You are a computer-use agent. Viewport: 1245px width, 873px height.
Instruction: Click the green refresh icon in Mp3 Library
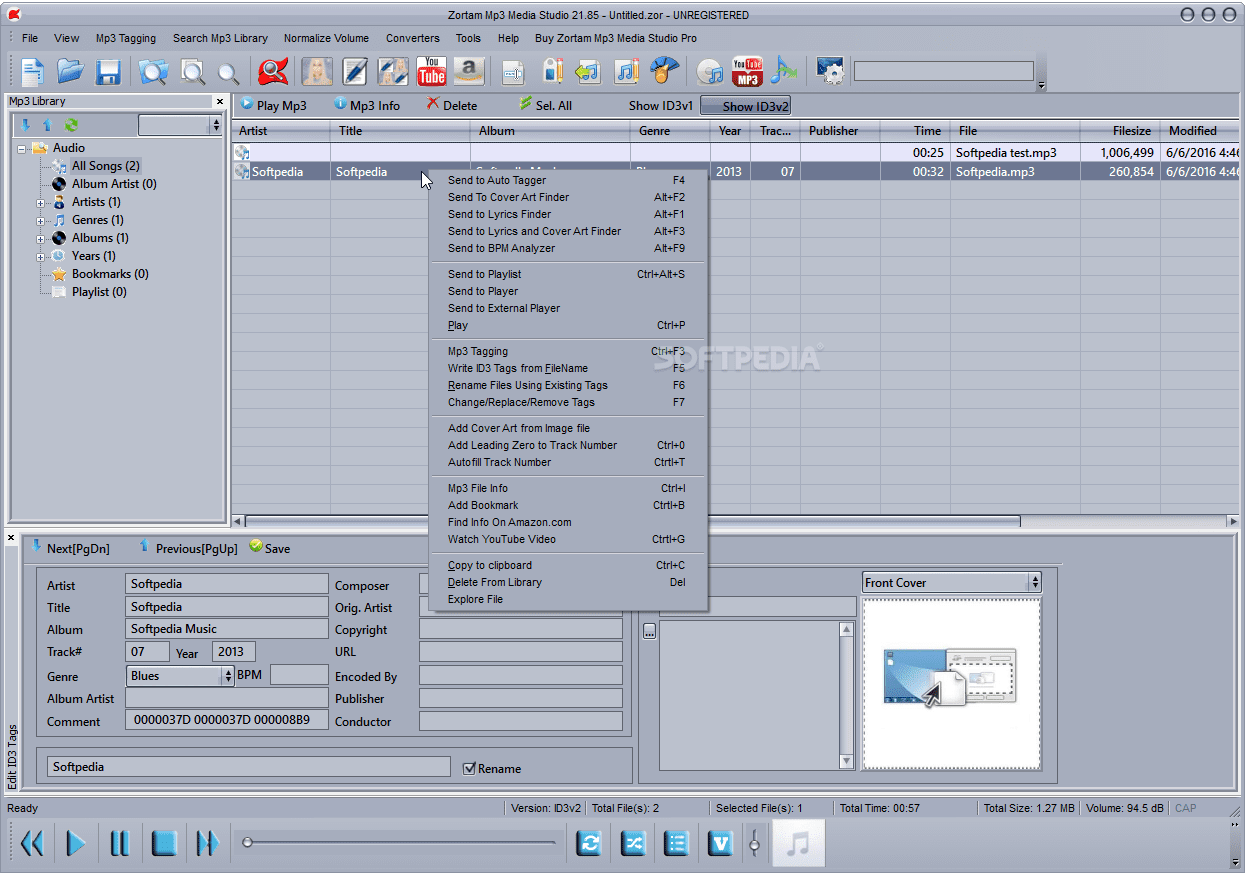point(72,125)
